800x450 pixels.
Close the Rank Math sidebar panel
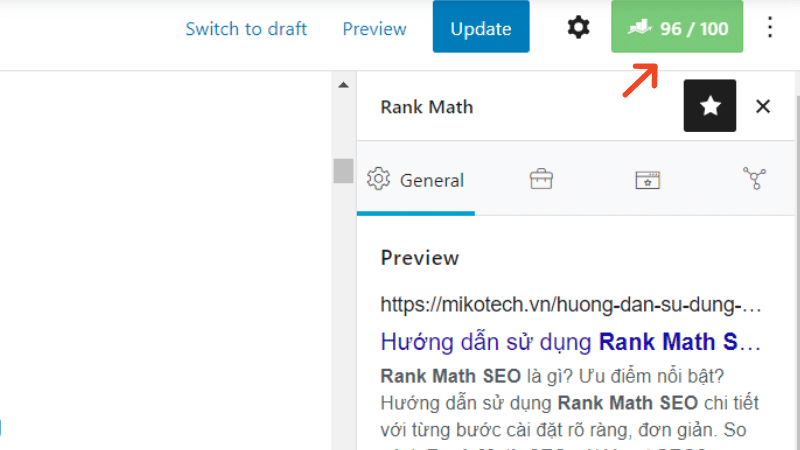point(763,106)
